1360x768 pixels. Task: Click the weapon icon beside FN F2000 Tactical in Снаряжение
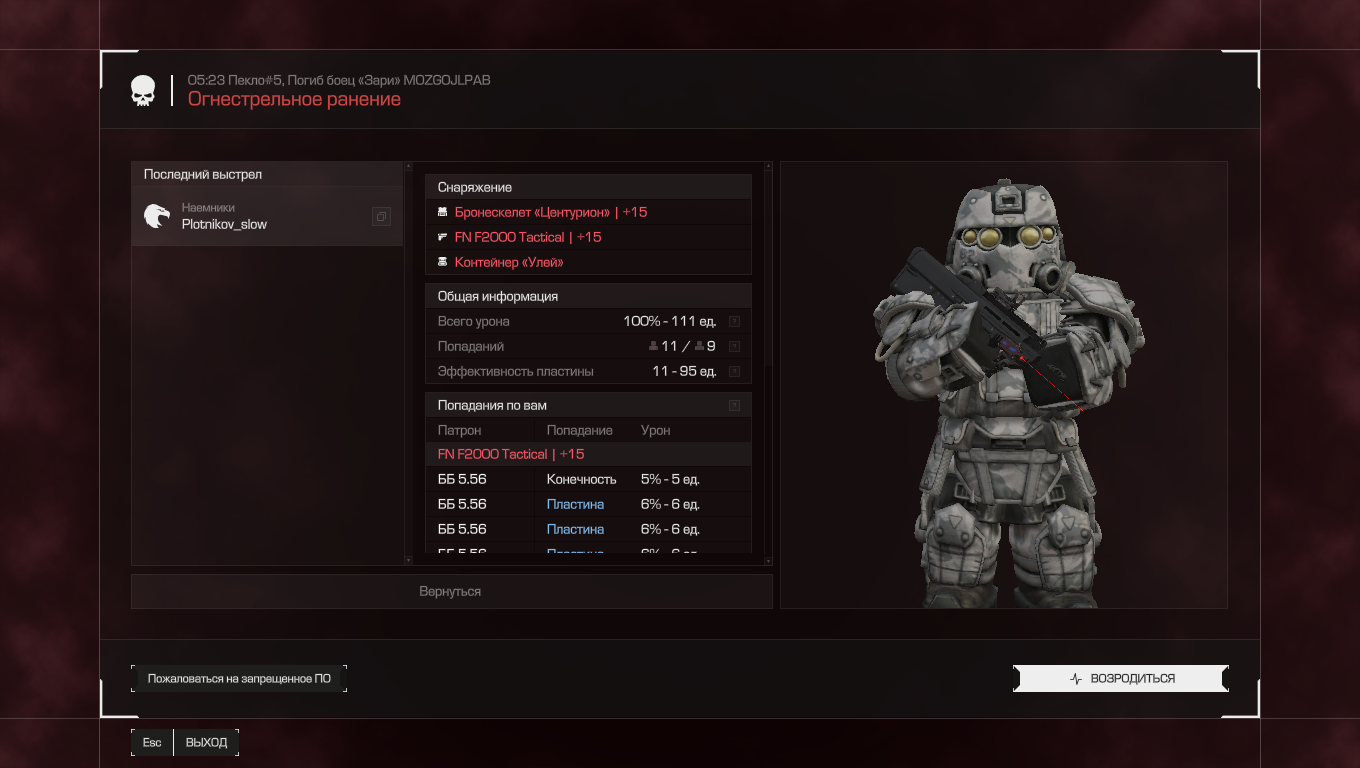click(442, 237)
